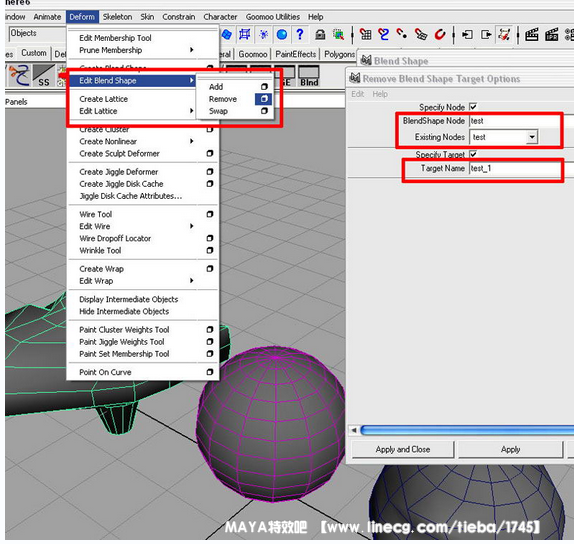Expand the Create Nonlinear submenu
574x544 pixels.
click(192, 141)
